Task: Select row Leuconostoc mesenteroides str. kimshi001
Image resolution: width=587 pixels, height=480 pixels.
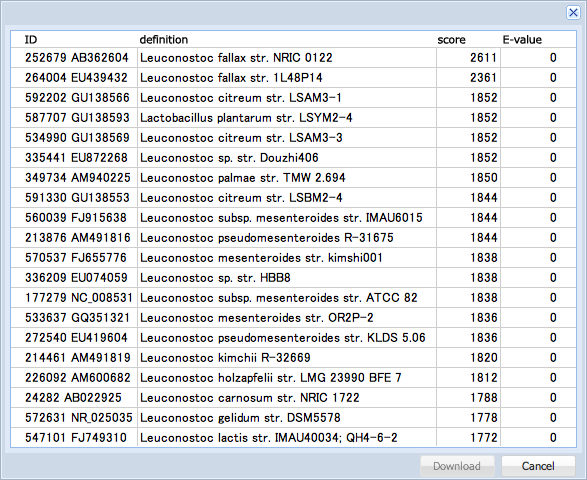Action: (293, 258)
